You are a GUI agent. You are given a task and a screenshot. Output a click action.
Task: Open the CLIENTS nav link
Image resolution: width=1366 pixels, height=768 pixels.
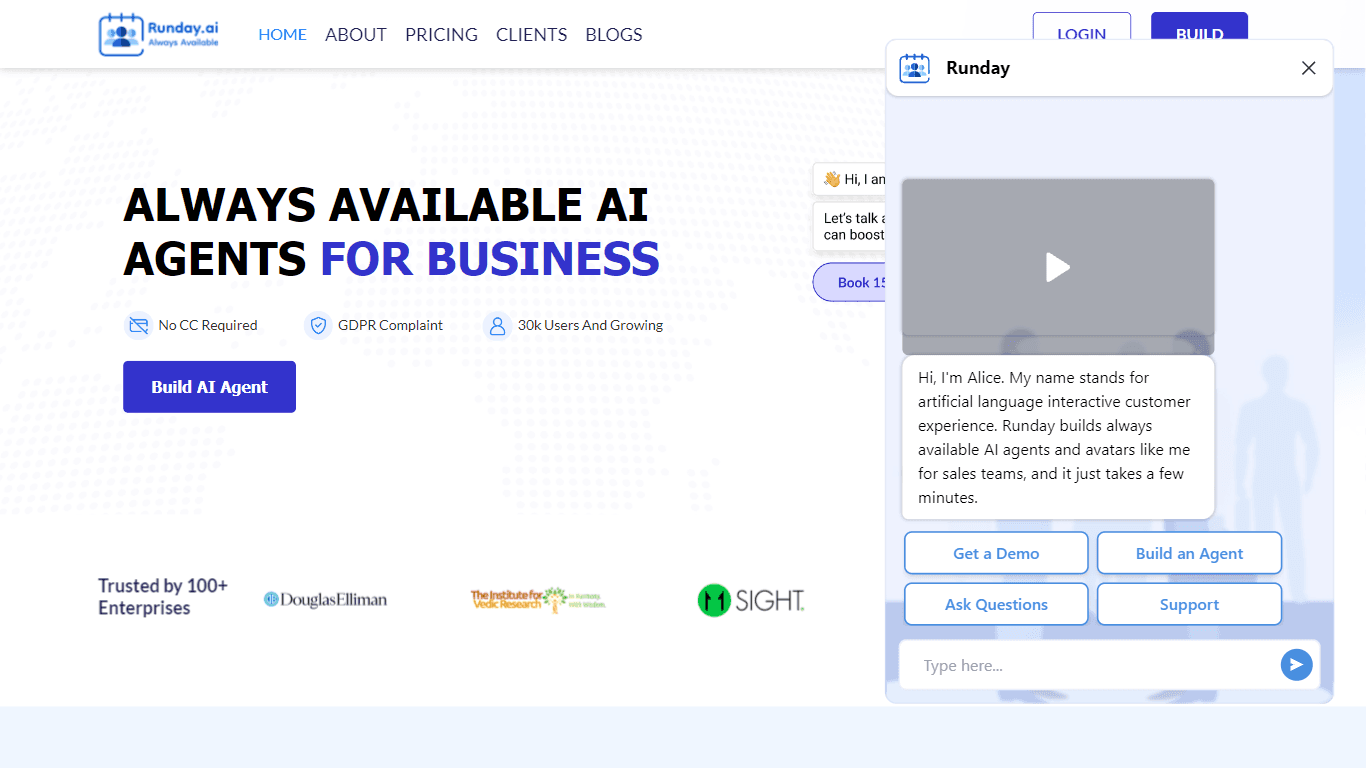(x=531, y=34)
